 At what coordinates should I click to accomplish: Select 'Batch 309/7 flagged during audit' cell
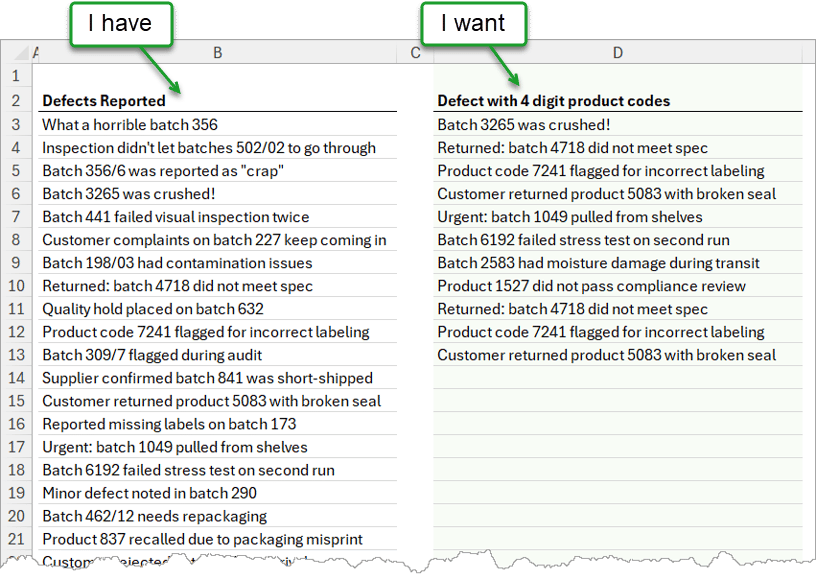(x=152, y=355)
